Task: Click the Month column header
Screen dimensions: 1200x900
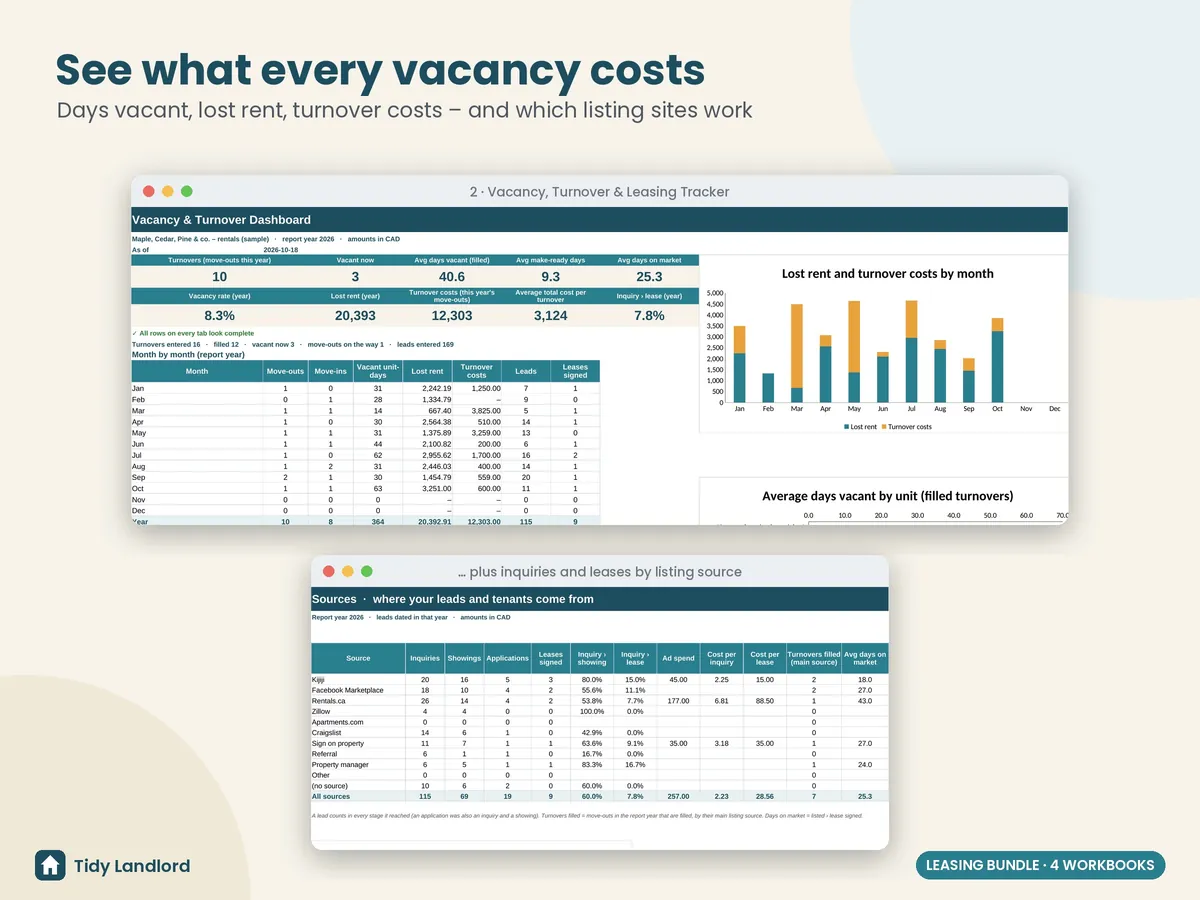Action: point(197,371)
